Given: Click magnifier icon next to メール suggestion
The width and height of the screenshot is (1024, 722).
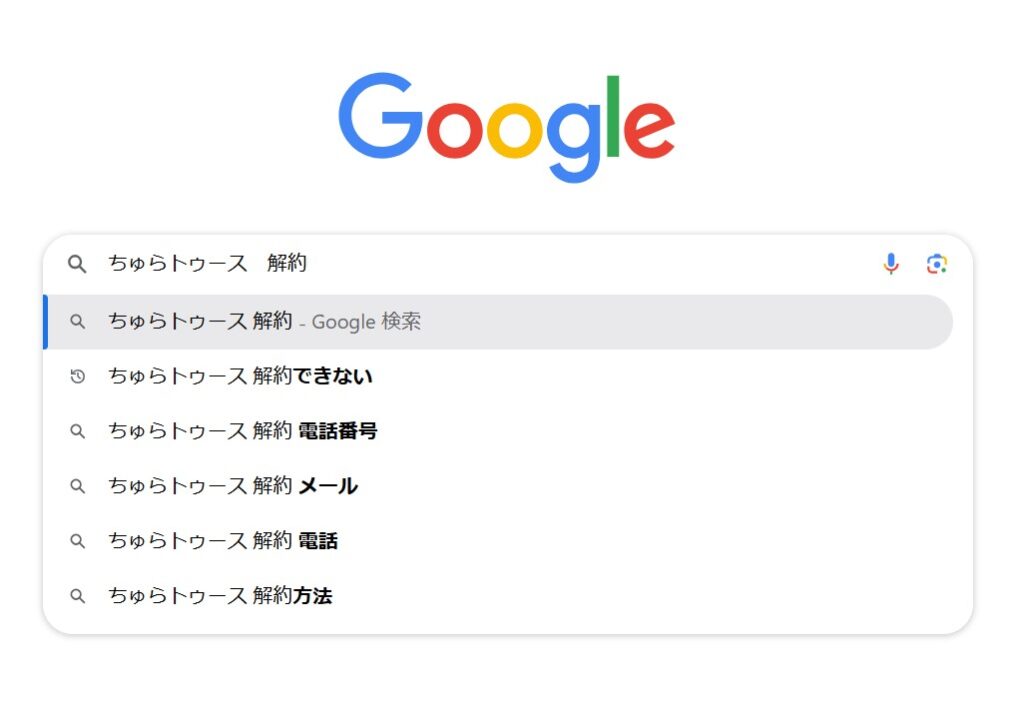Looking at the screenshot, I should tap(78, 486).
